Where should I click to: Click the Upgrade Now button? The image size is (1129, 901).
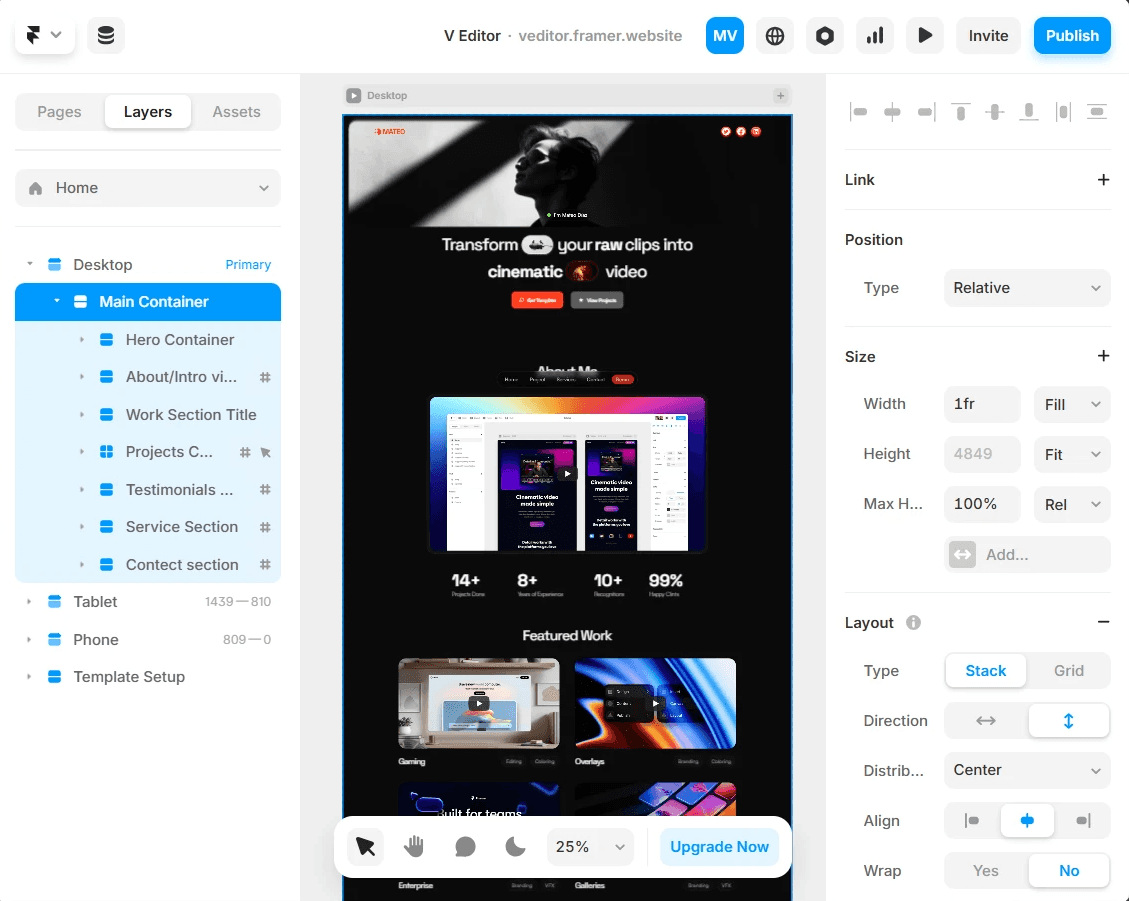tap(719, 846)
